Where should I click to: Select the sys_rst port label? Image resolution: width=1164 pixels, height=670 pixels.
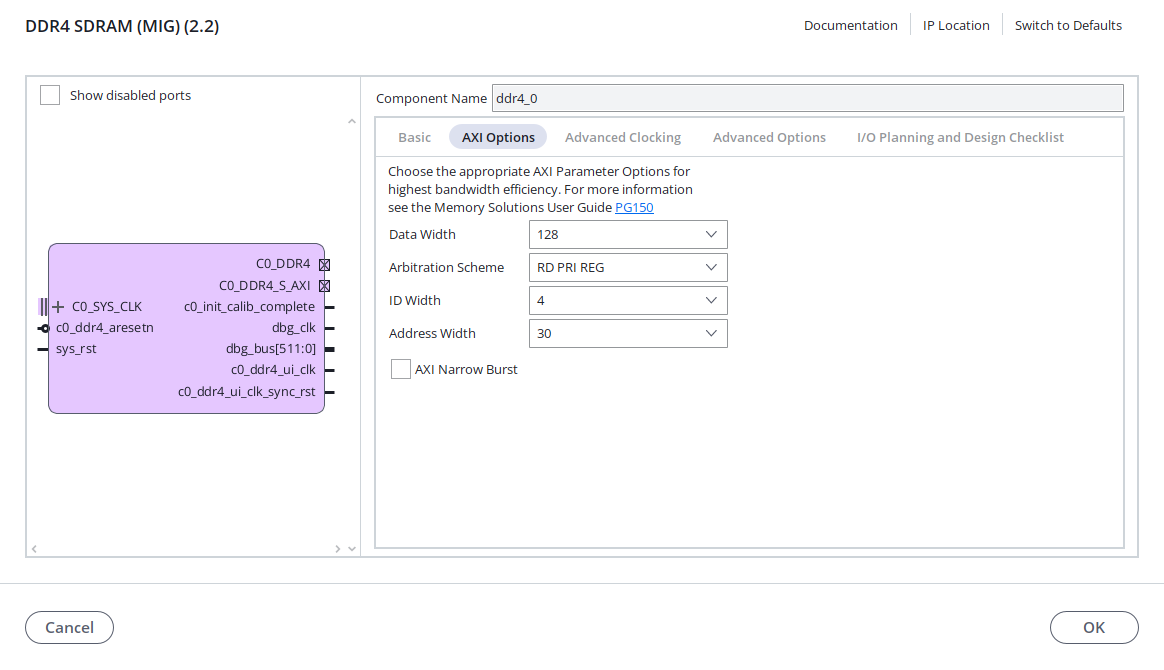click(x=76, y=349)
